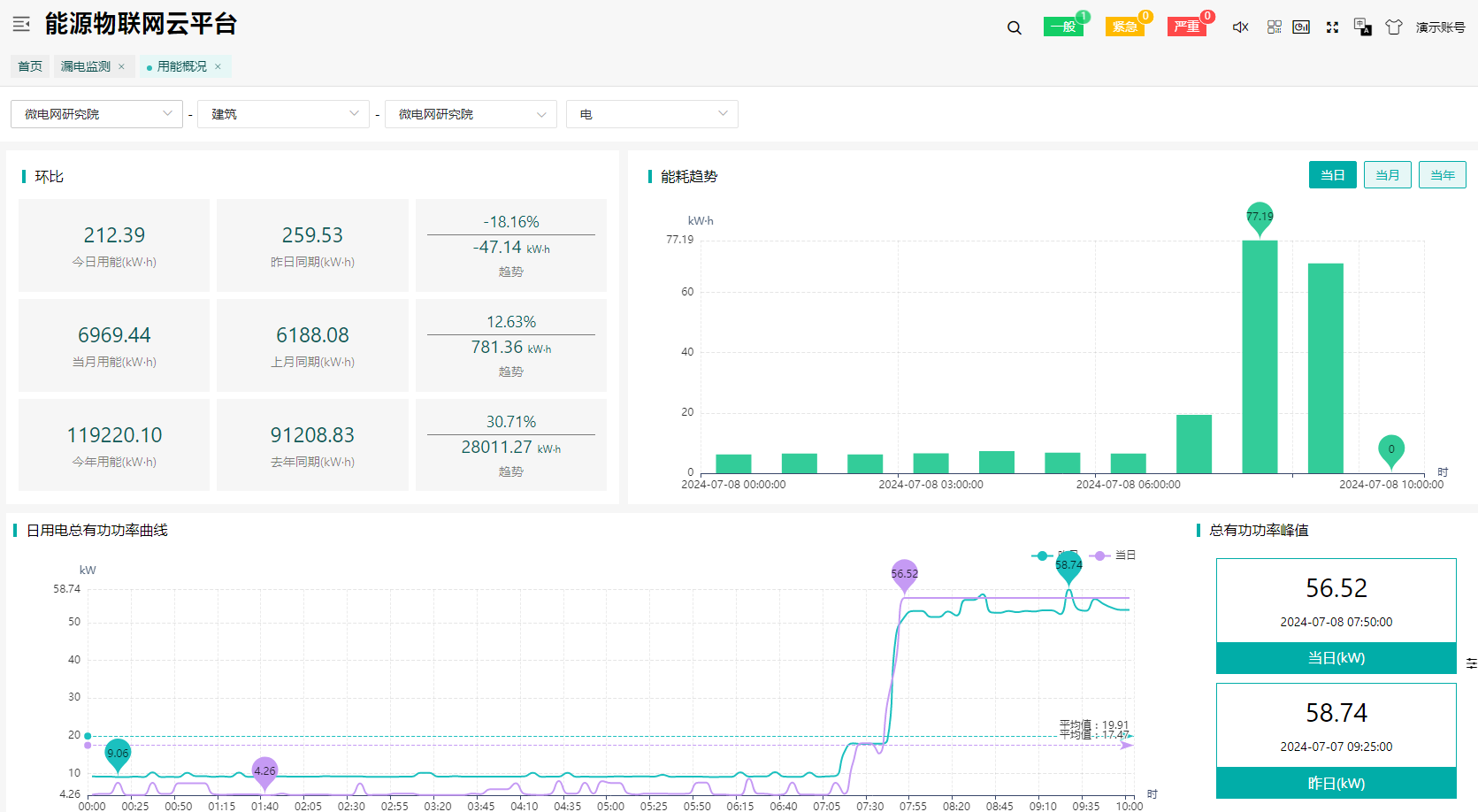
Task: Open the red 严重 alarm badge
Action: point(1187,27)
